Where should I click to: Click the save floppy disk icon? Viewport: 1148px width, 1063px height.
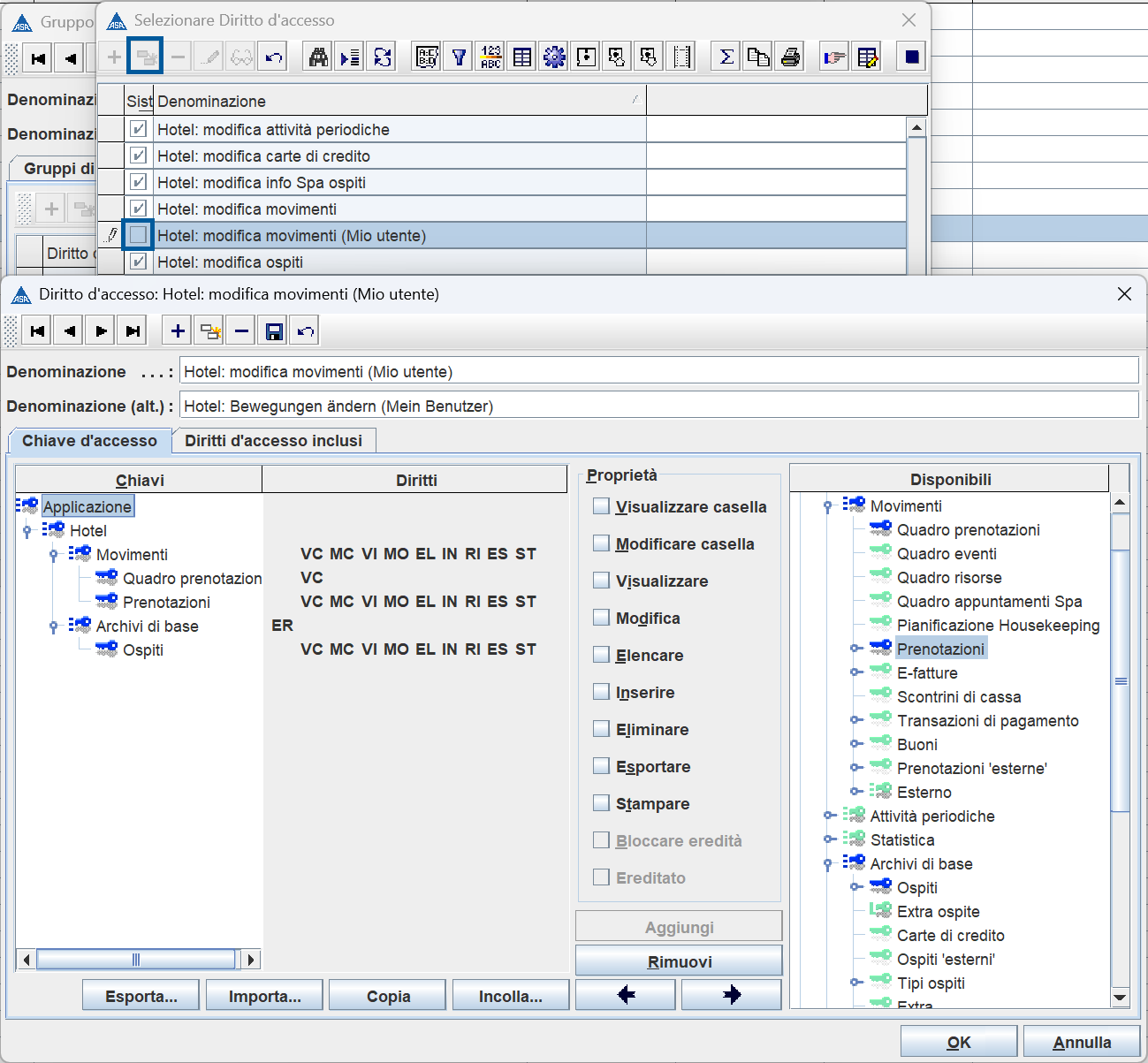click(274, 331)
